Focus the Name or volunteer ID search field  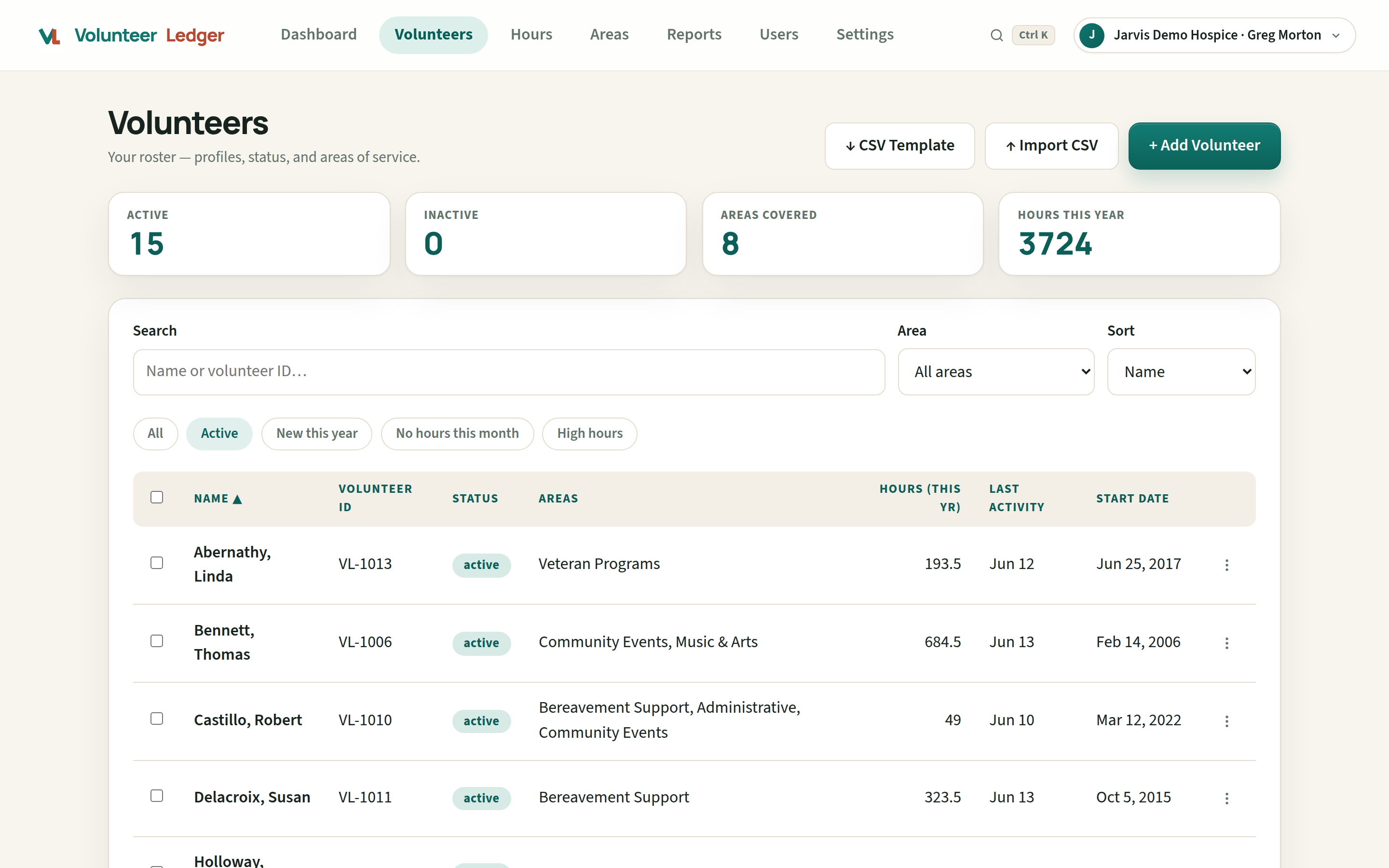tap(509, 371)
